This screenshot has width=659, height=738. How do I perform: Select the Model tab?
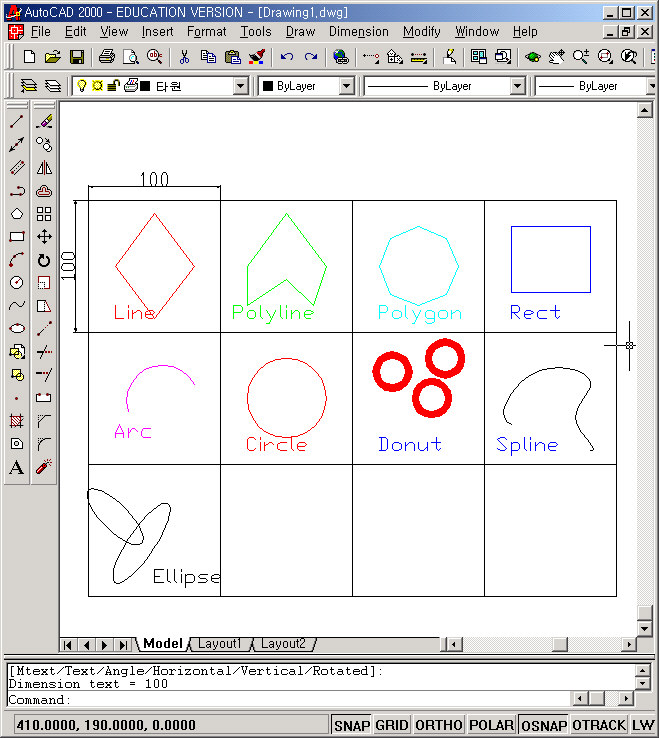click(163, 643)
